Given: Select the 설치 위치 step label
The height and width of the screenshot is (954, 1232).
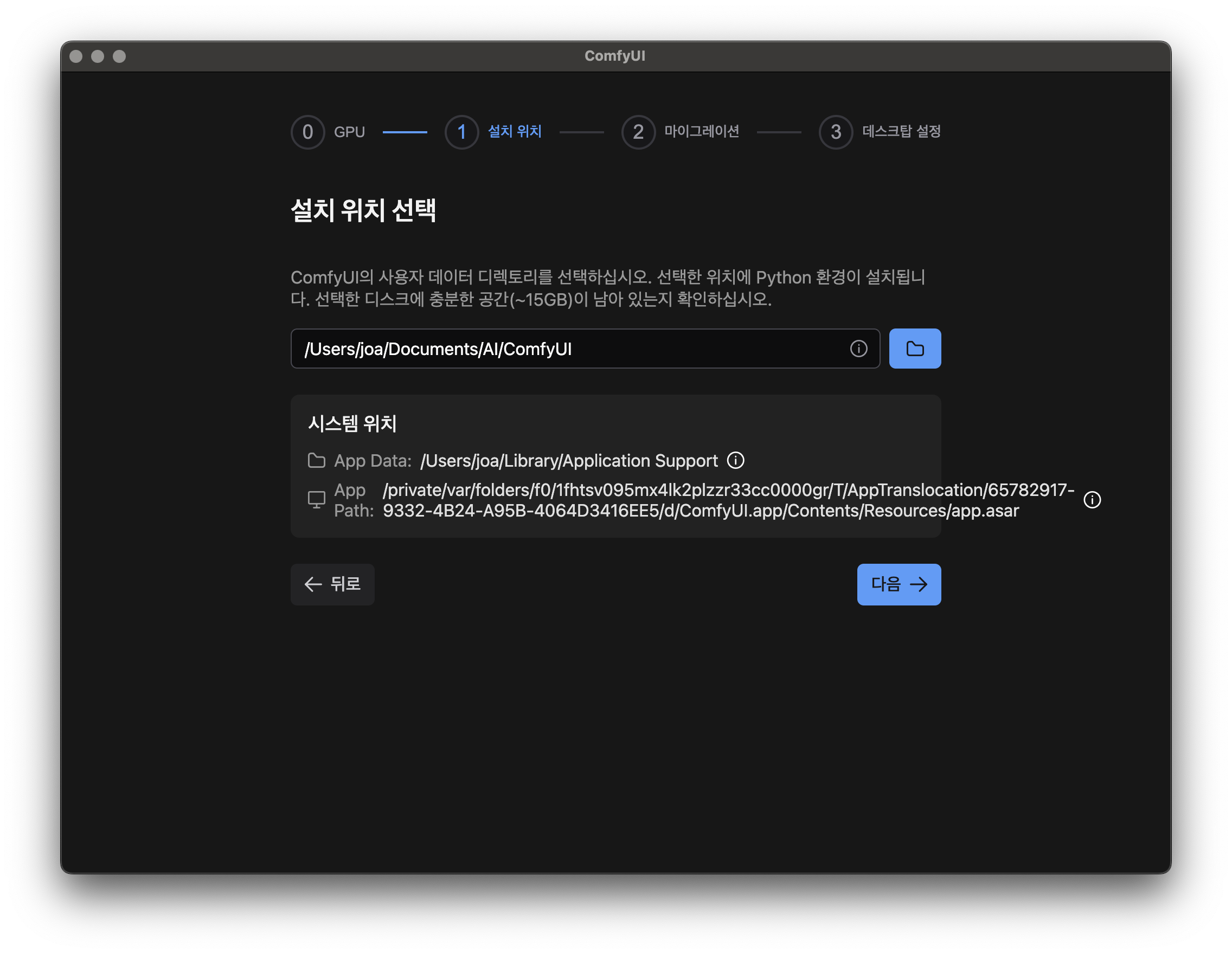Looking at the screenshot, I should tap(514, 131).
